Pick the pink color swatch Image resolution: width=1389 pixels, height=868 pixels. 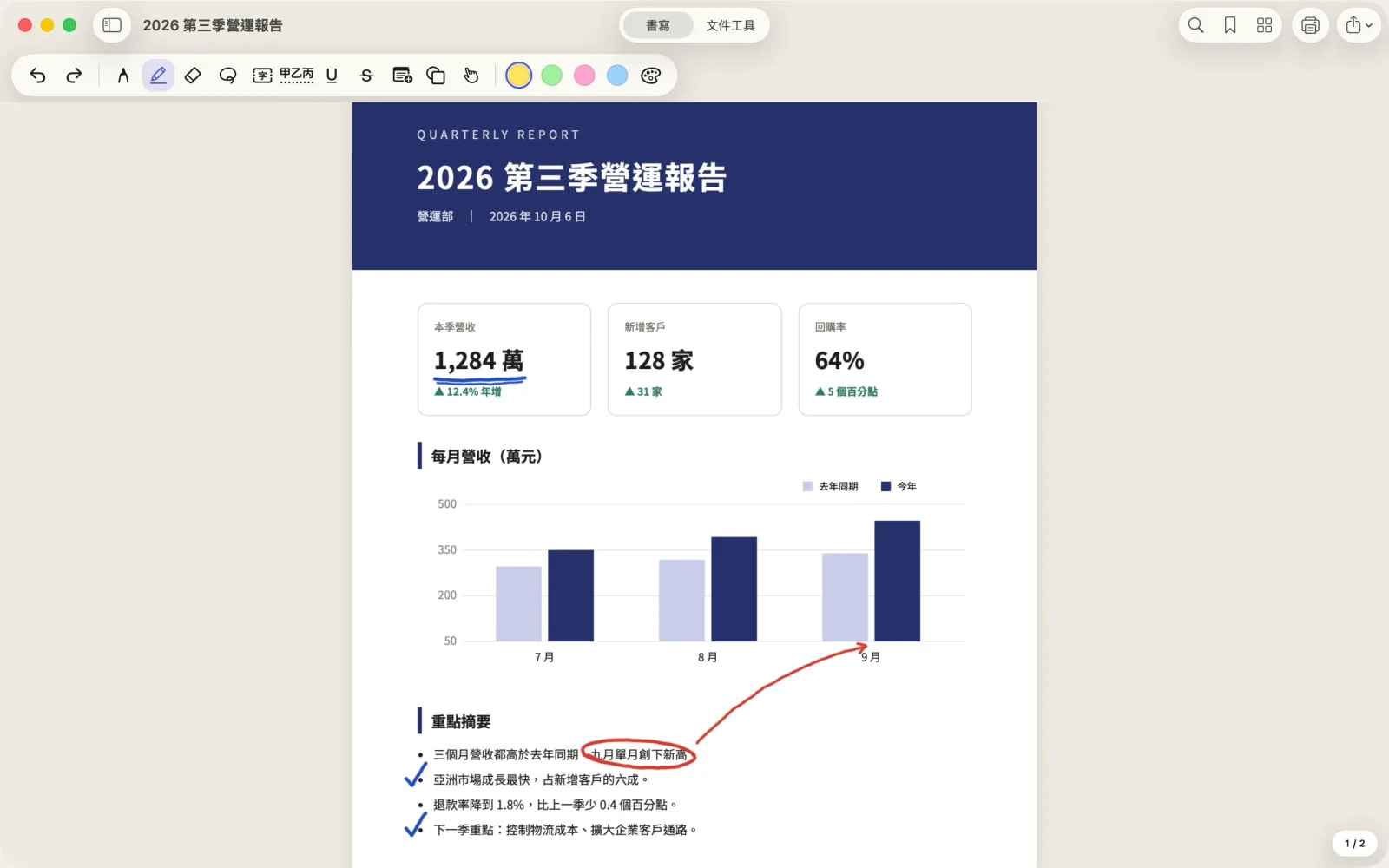tap(585, 76)
